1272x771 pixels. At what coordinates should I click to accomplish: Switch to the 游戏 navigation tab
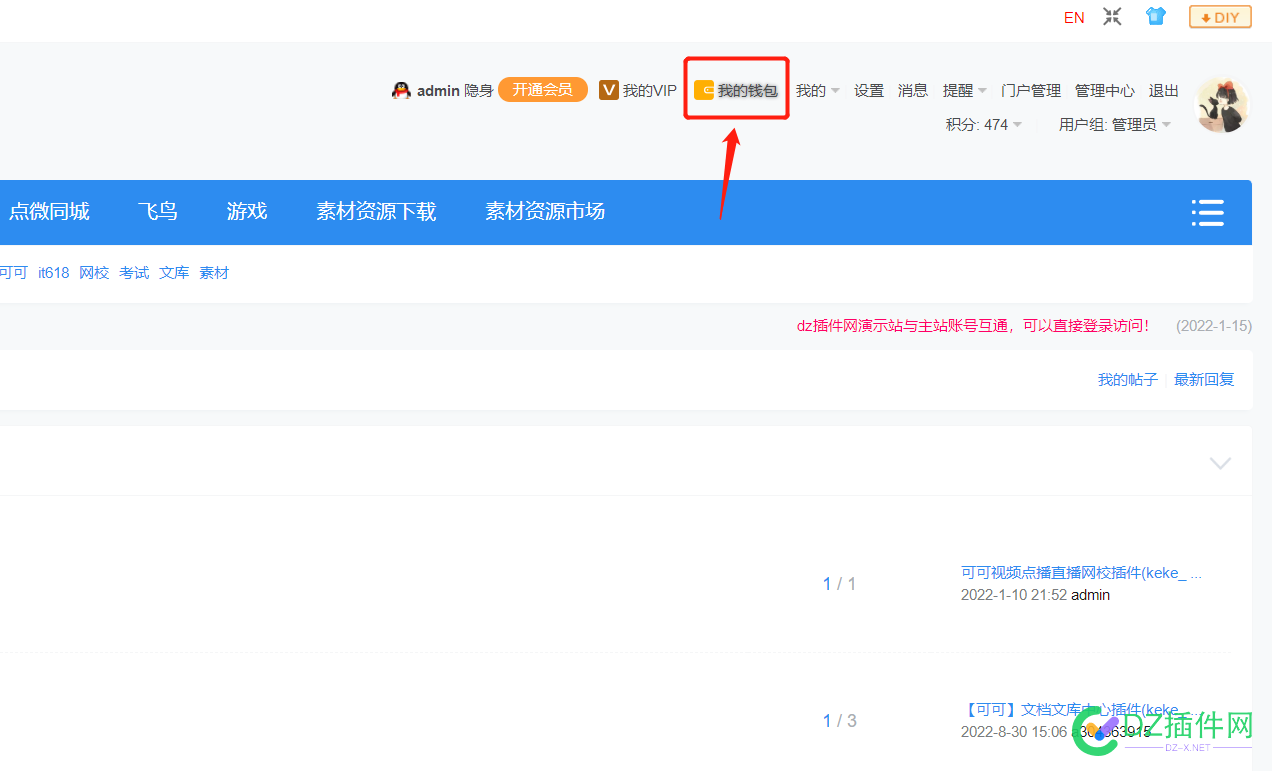(246, 211)
